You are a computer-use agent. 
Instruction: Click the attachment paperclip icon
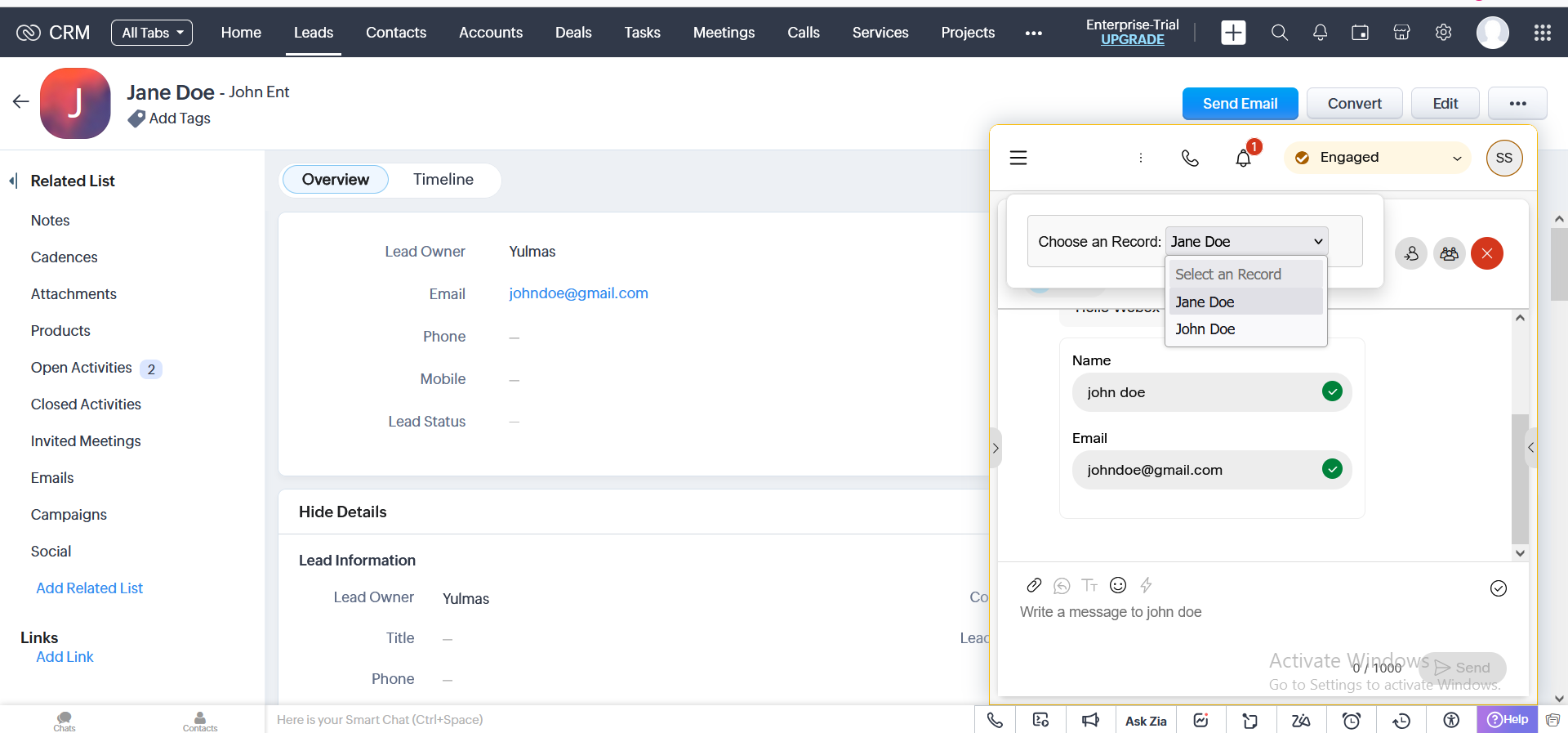pyautogui.click(x=1034, y=585)
